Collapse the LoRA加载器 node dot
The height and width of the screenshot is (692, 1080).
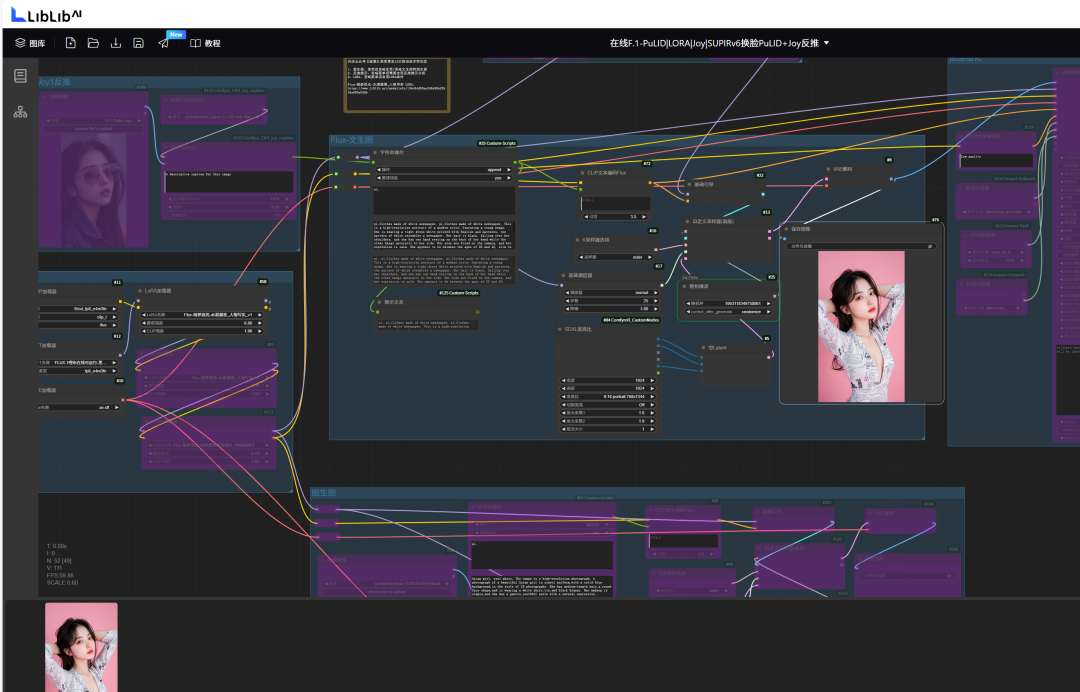point(140,291)
